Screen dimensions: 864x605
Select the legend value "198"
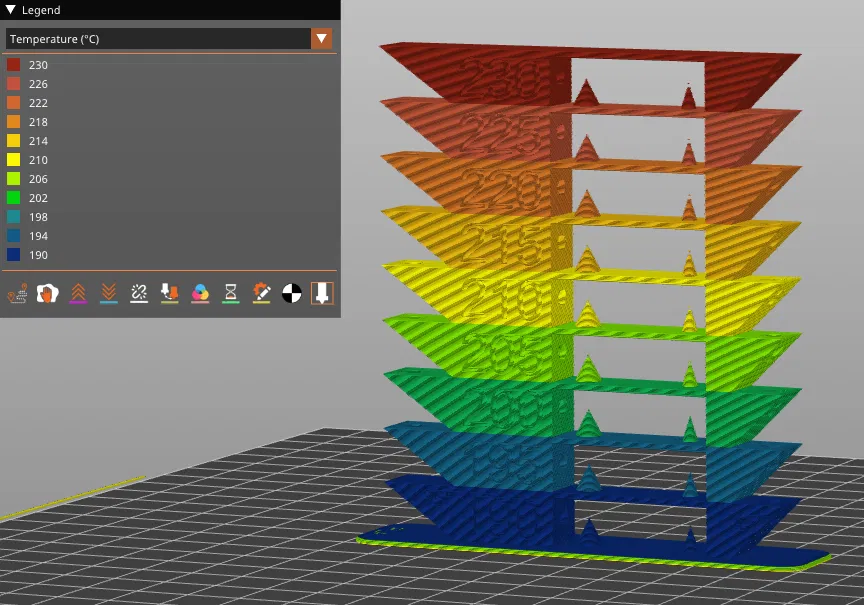(x=38, y=217)
